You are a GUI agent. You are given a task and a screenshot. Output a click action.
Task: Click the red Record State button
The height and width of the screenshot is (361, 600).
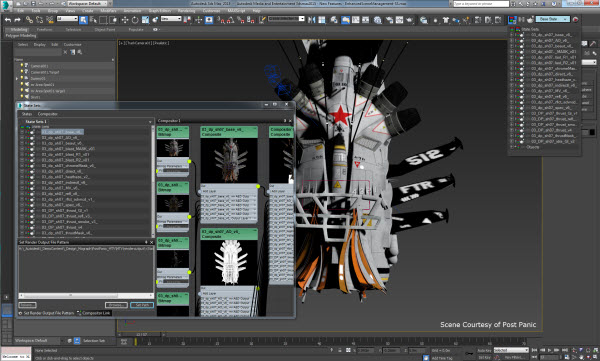[x=575, y=19]
